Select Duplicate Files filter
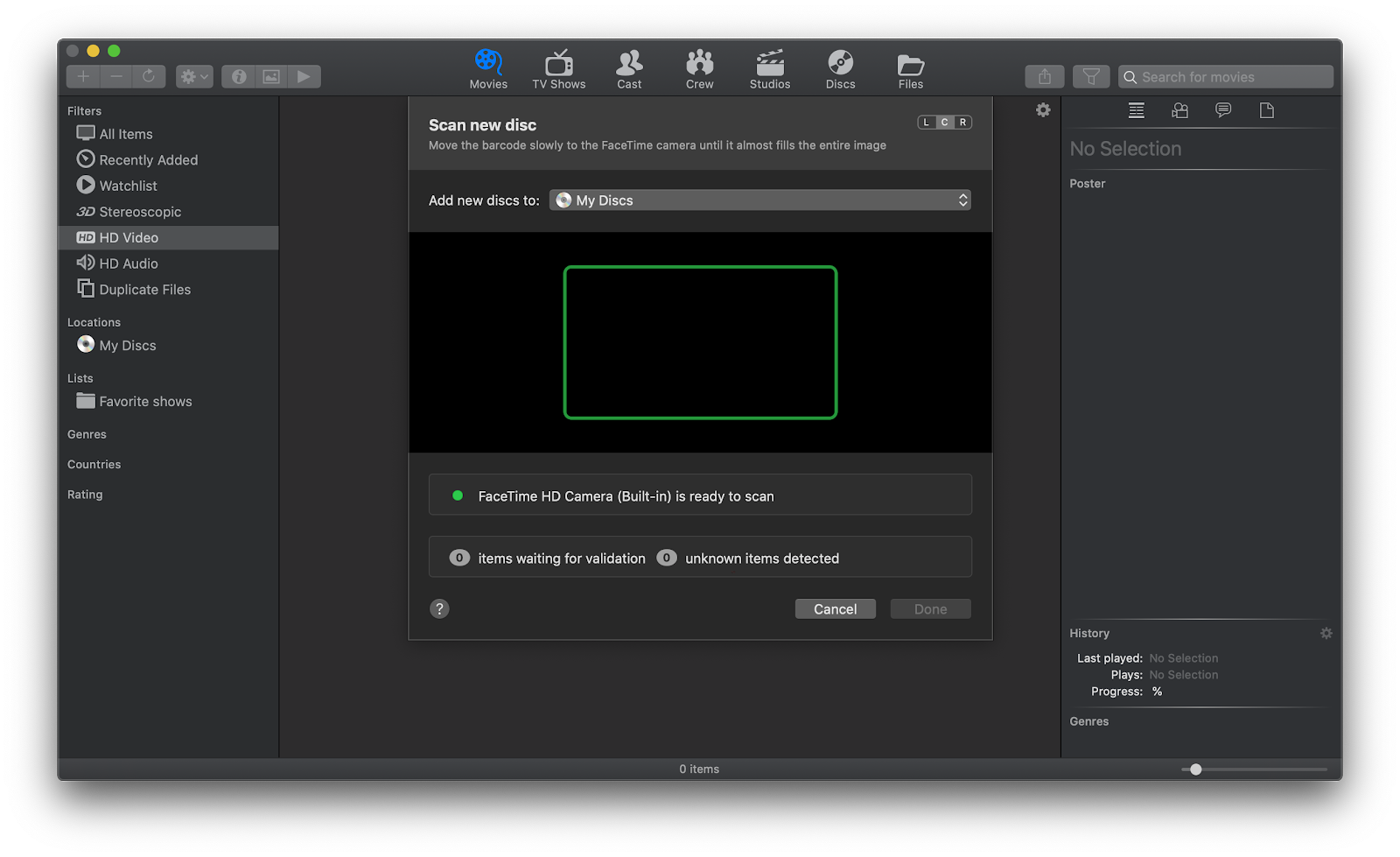 pos(168,289)
